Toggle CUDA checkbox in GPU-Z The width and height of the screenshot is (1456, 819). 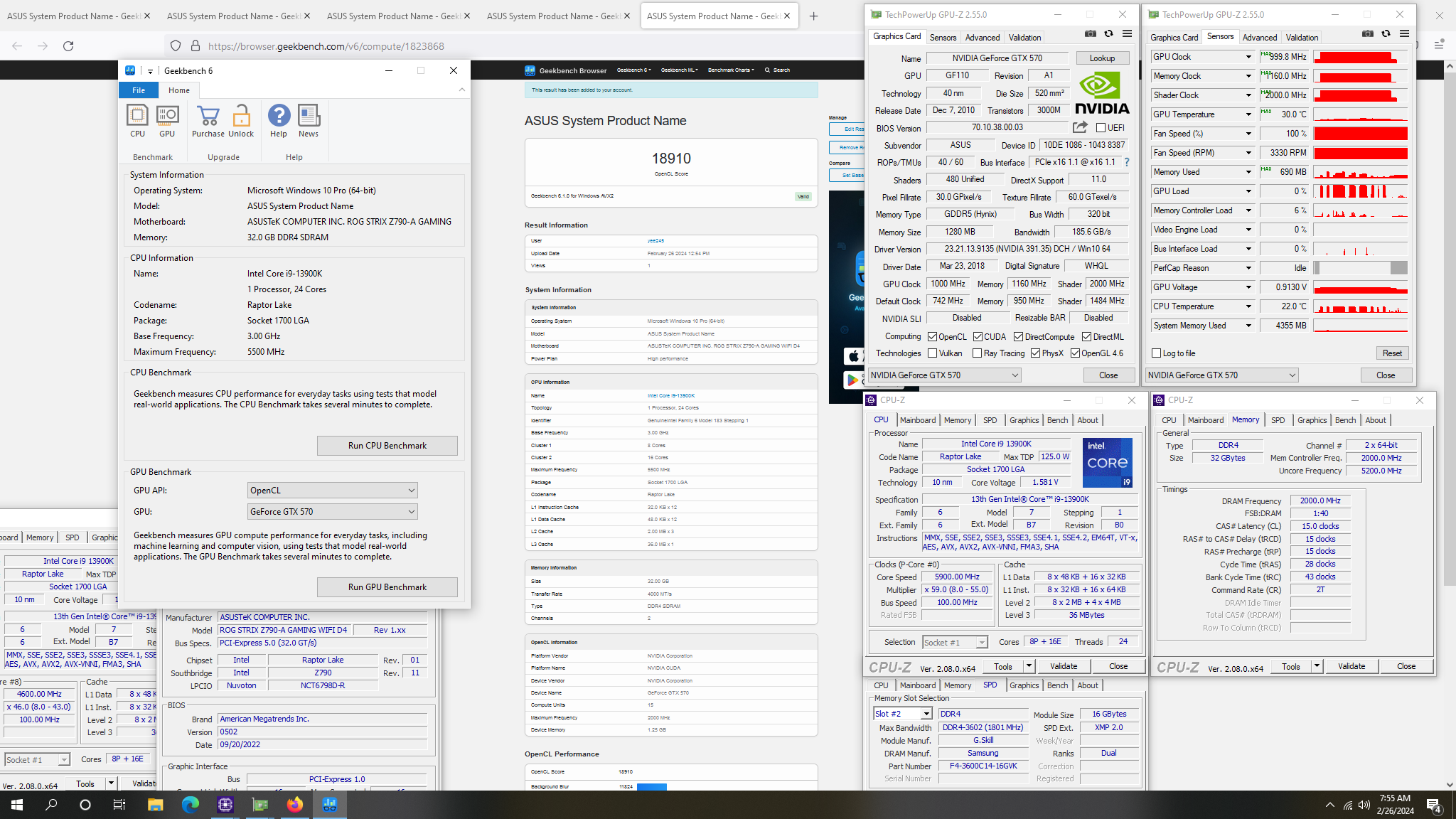tap(978, 337)
